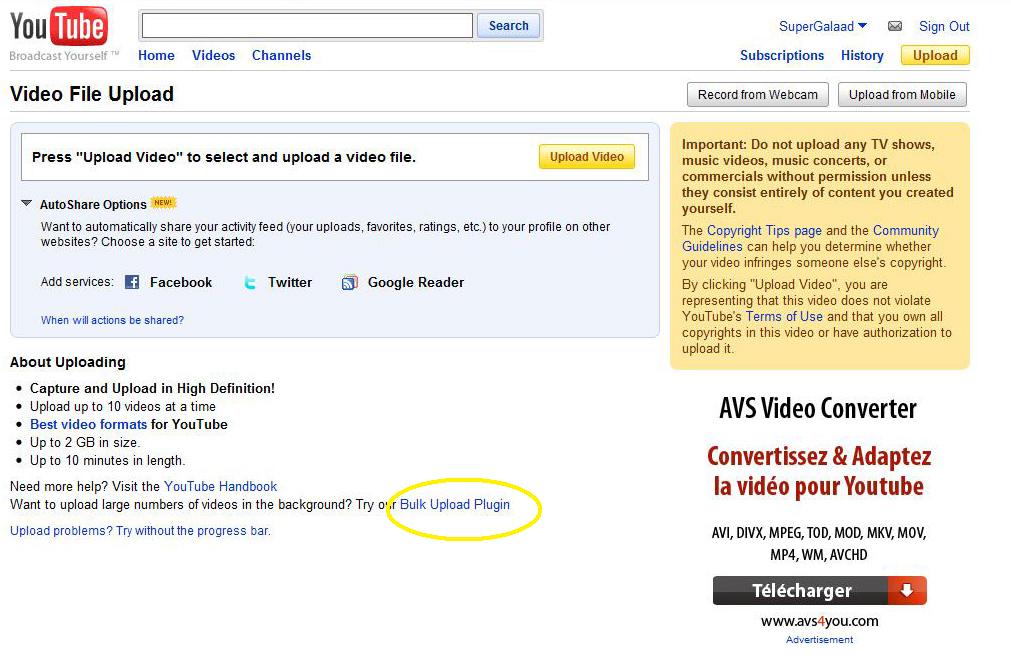Open the SuperGalaad account dropdown
This screenshot has width=1011, height=666.
pos(823,26)
